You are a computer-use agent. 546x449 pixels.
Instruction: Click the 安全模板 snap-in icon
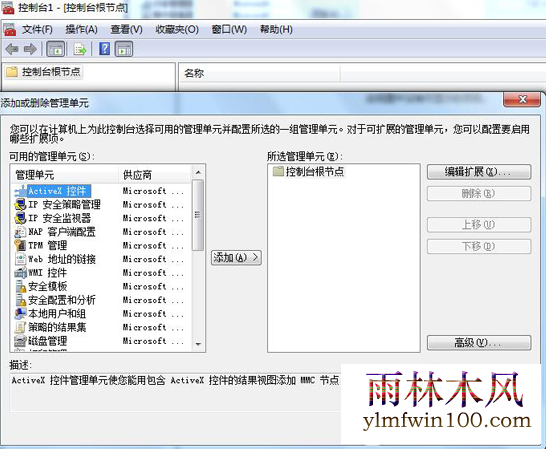21,286
